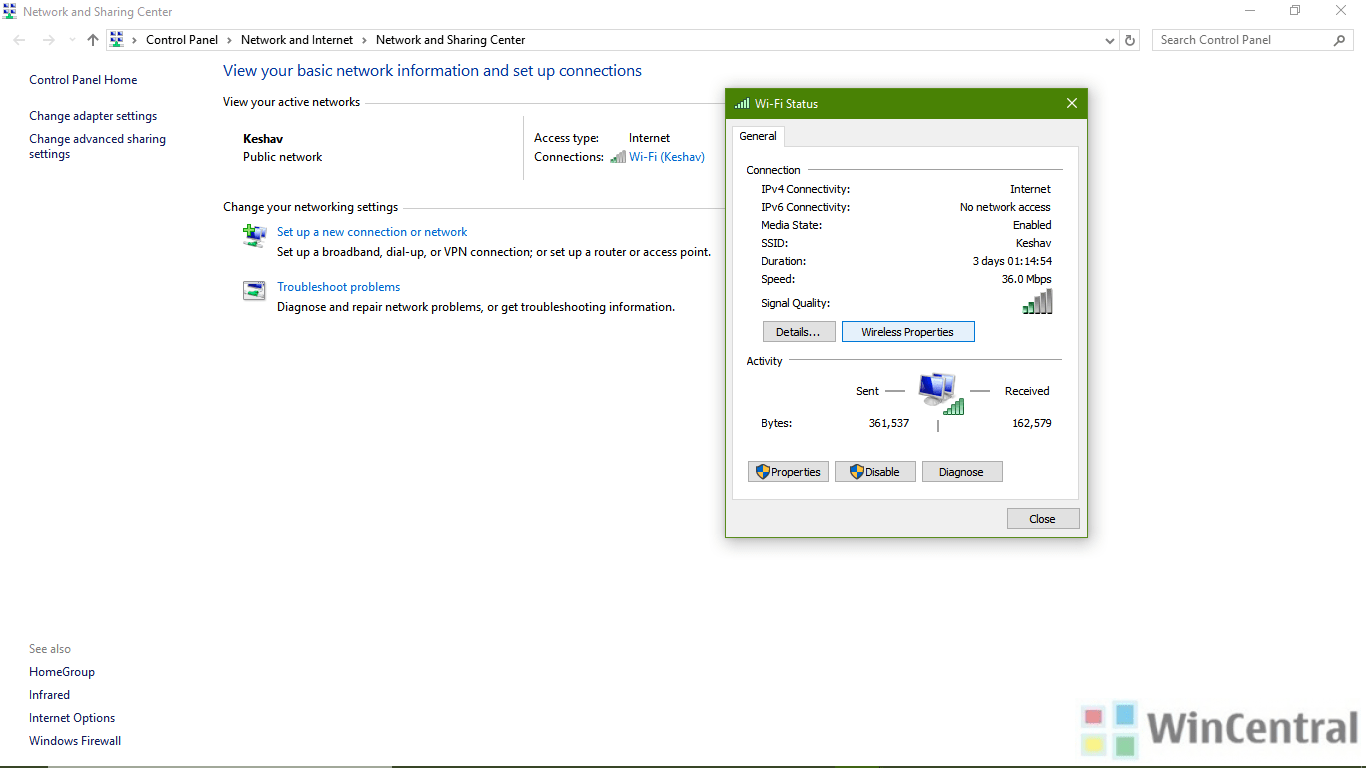This screenshot has width=1366, height=768.
Task: Open the address bar dropdown arrow
Action: [1109, 40]
